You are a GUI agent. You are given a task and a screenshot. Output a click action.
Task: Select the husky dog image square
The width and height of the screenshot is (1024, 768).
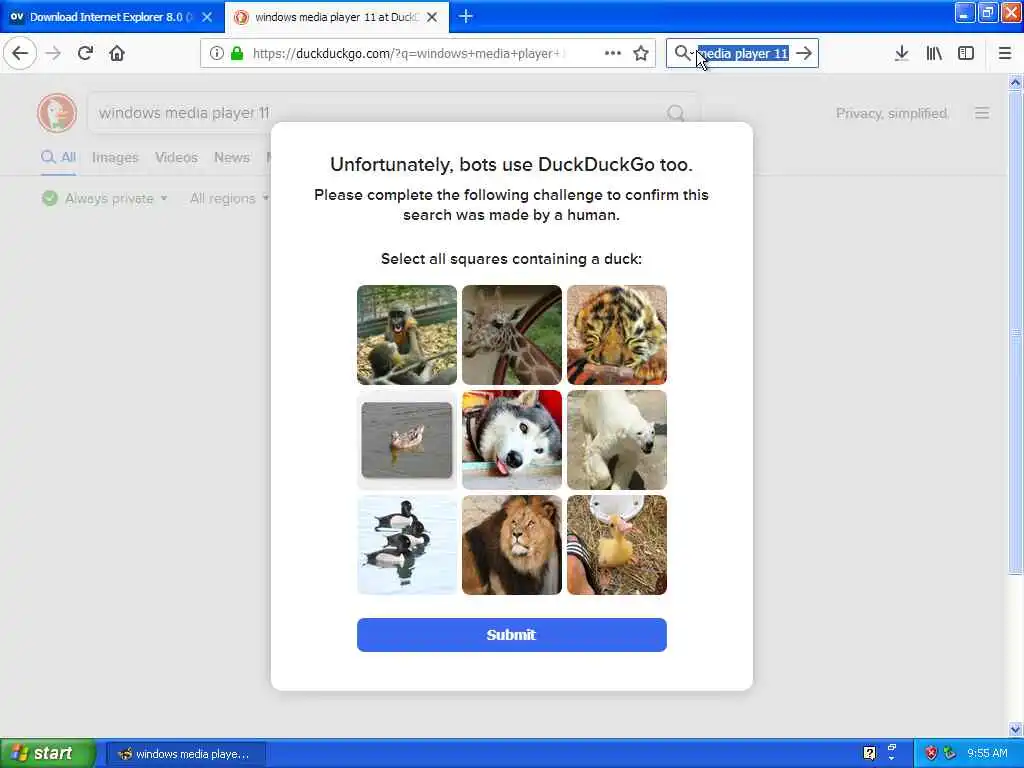click(x=512, y=440)
